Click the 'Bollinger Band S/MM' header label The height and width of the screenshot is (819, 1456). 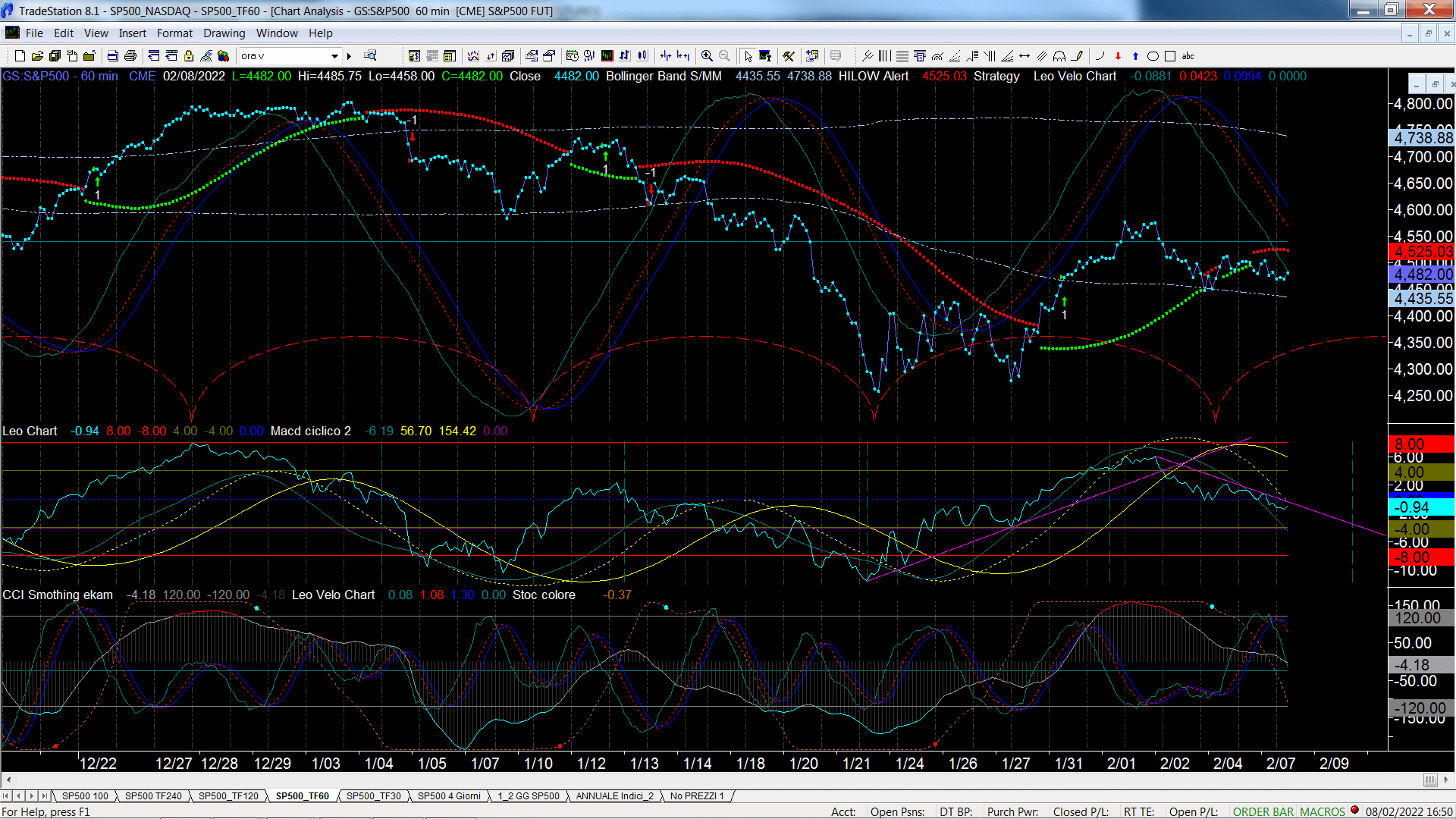click(x=664, y=76)
